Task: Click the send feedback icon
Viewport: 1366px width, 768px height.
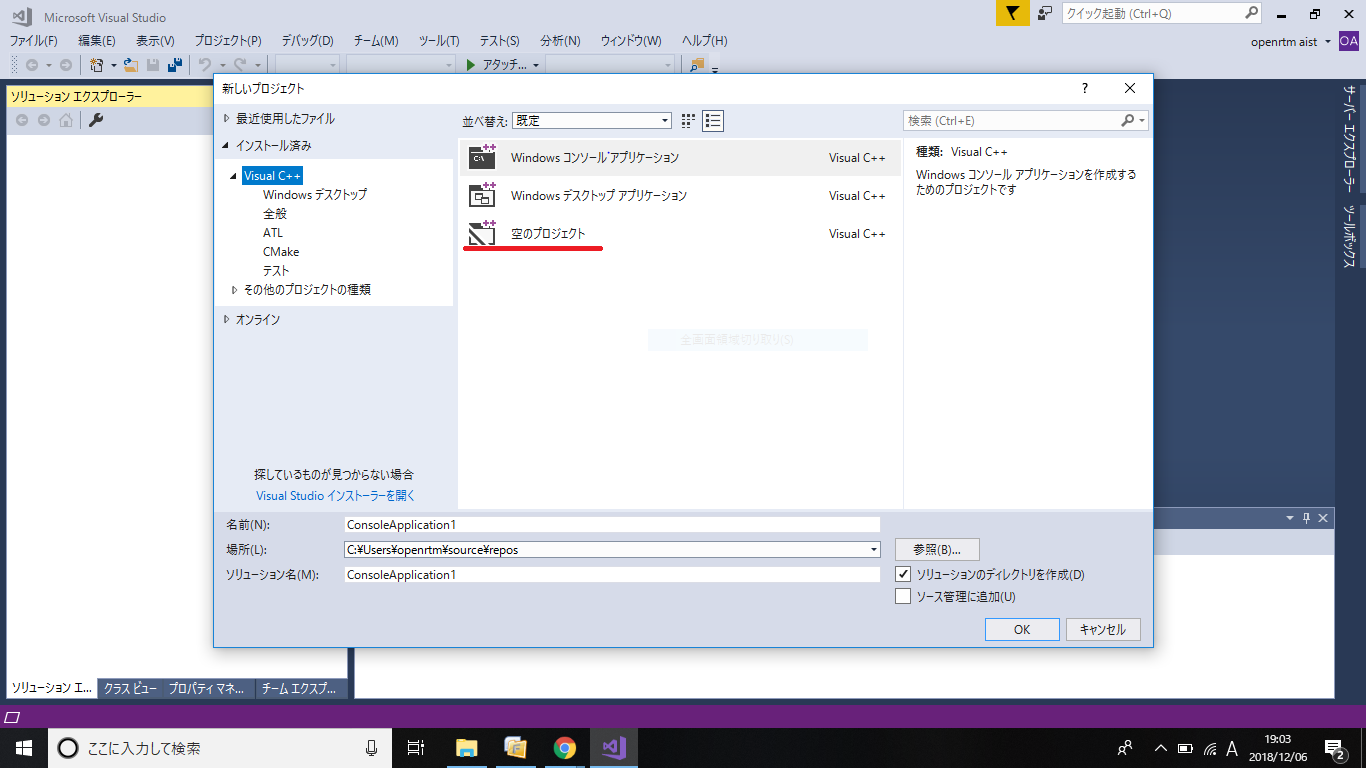Action: coord(1045,13)
